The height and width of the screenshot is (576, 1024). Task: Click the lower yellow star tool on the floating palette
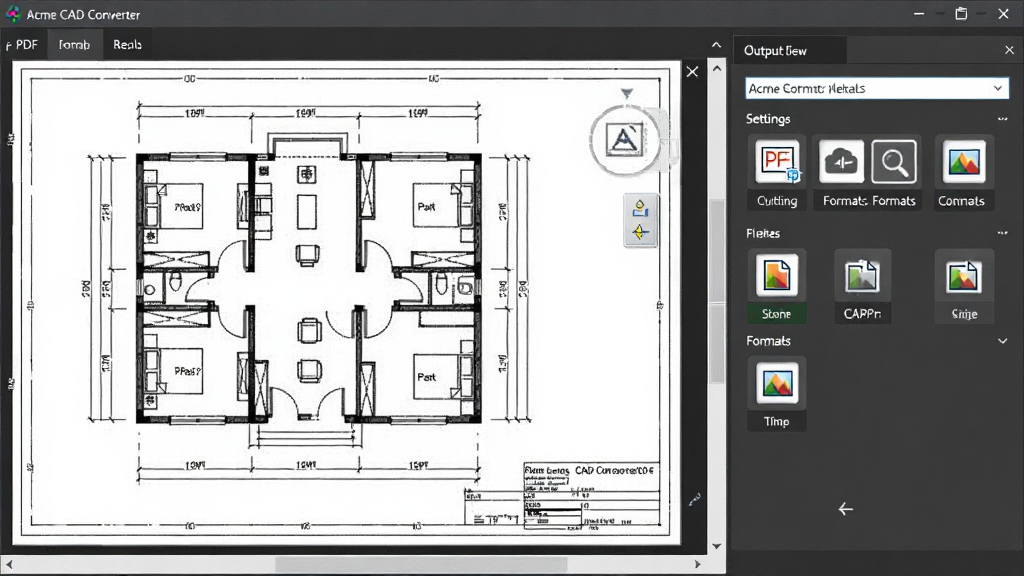point(640,232)
